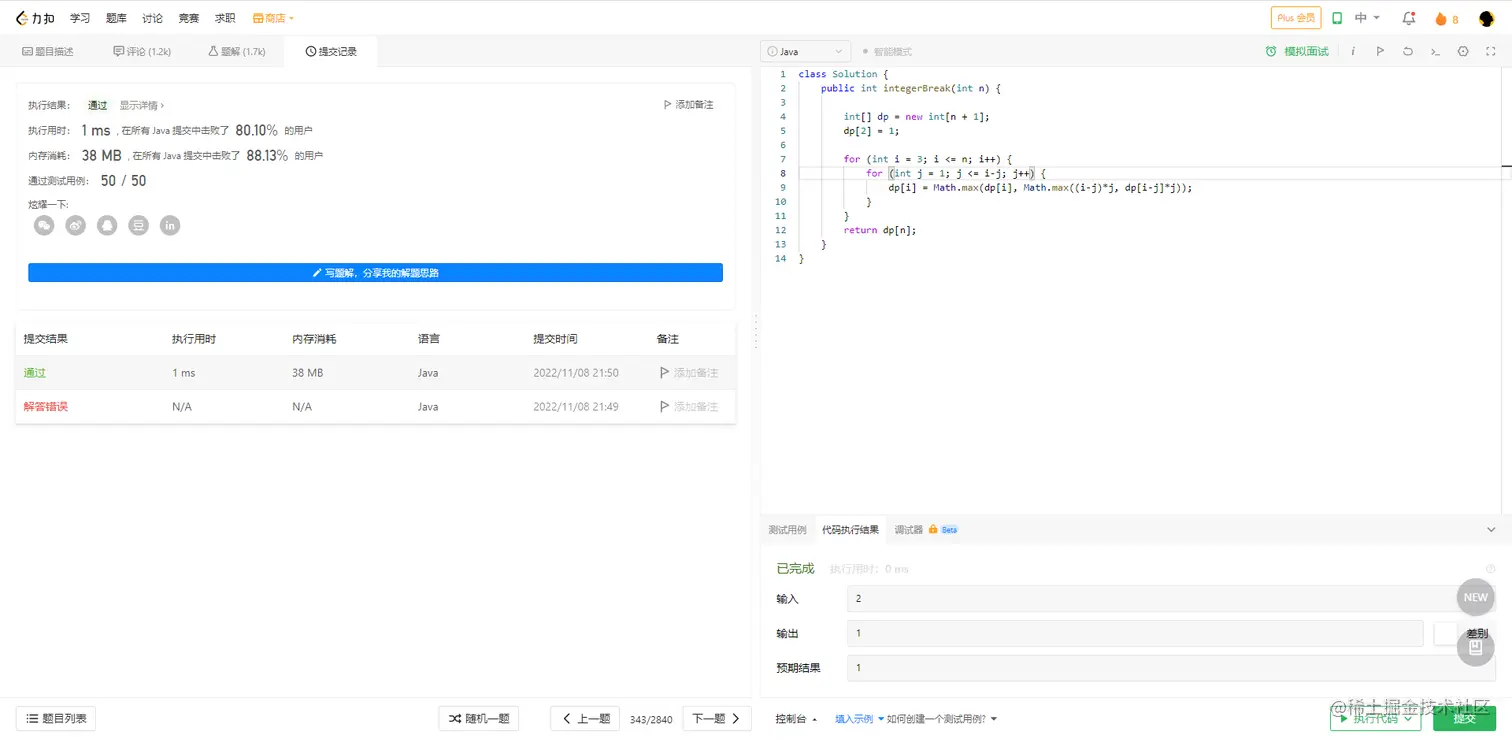The image size is (1512, 739).
Task: Share result to LinkedIn
Action: tap(170, 225)
